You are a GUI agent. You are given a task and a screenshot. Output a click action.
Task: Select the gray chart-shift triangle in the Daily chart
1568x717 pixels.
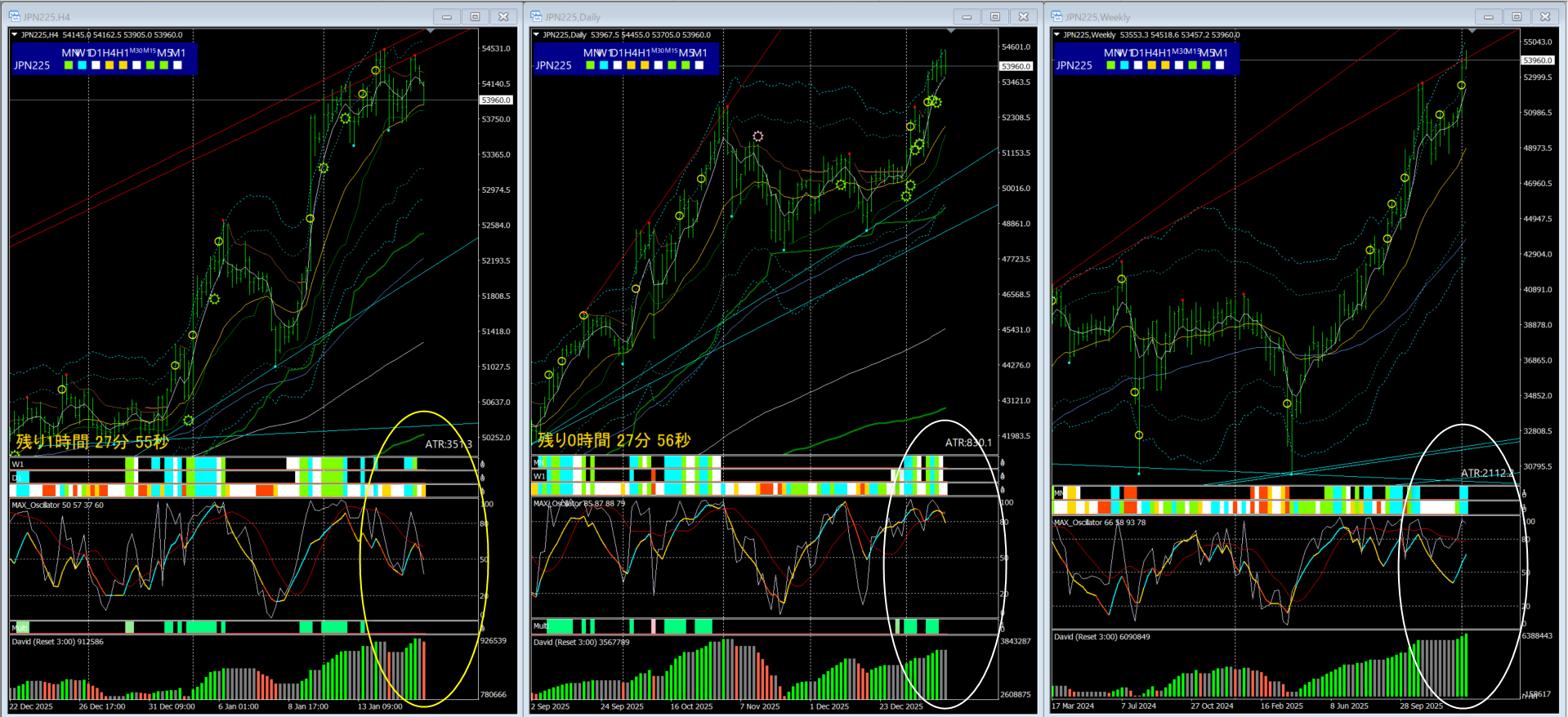click(951, 31)
